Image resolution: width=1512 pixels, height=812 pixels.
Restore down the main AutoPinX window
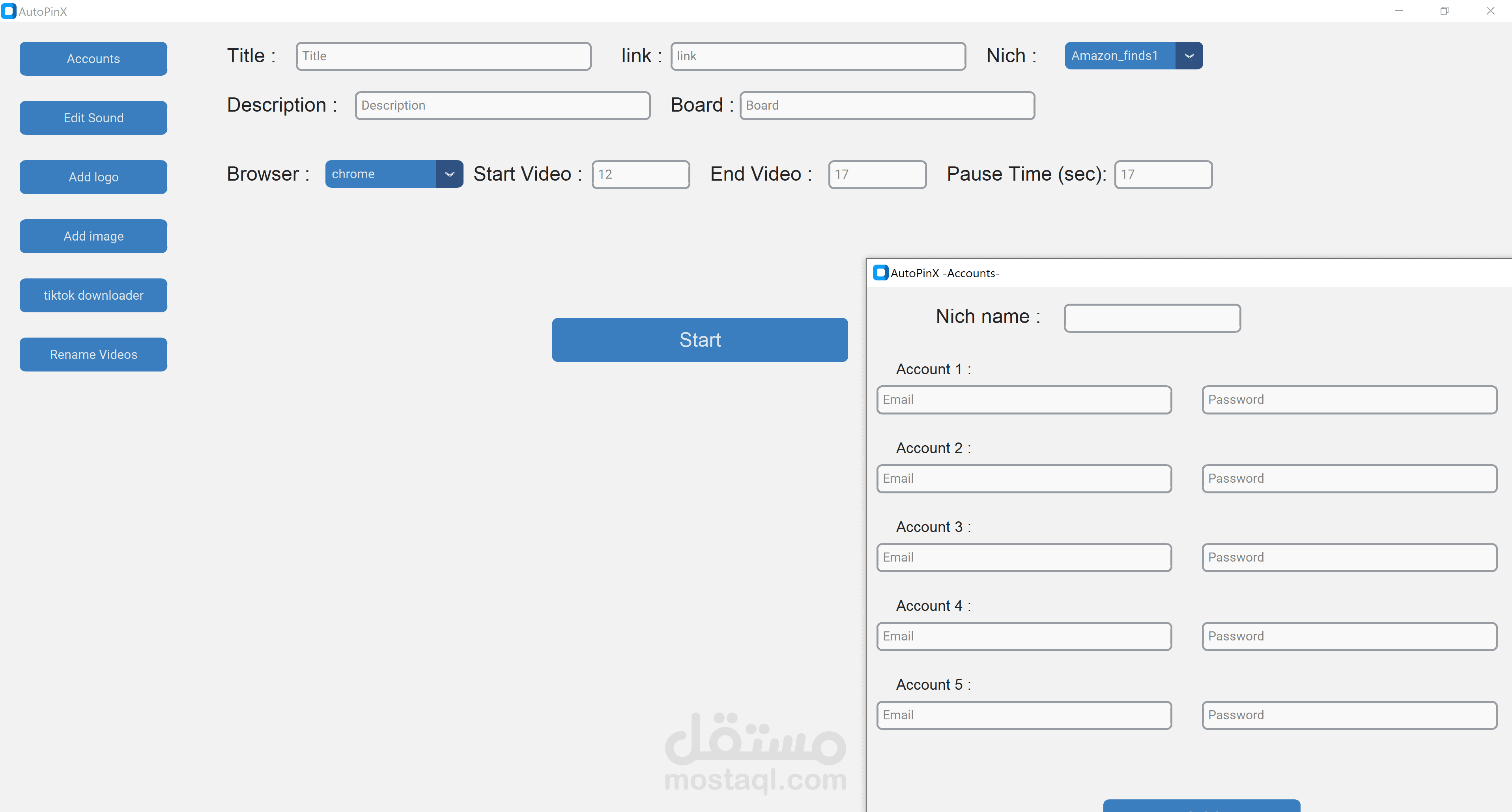(x=1445, y=11)
